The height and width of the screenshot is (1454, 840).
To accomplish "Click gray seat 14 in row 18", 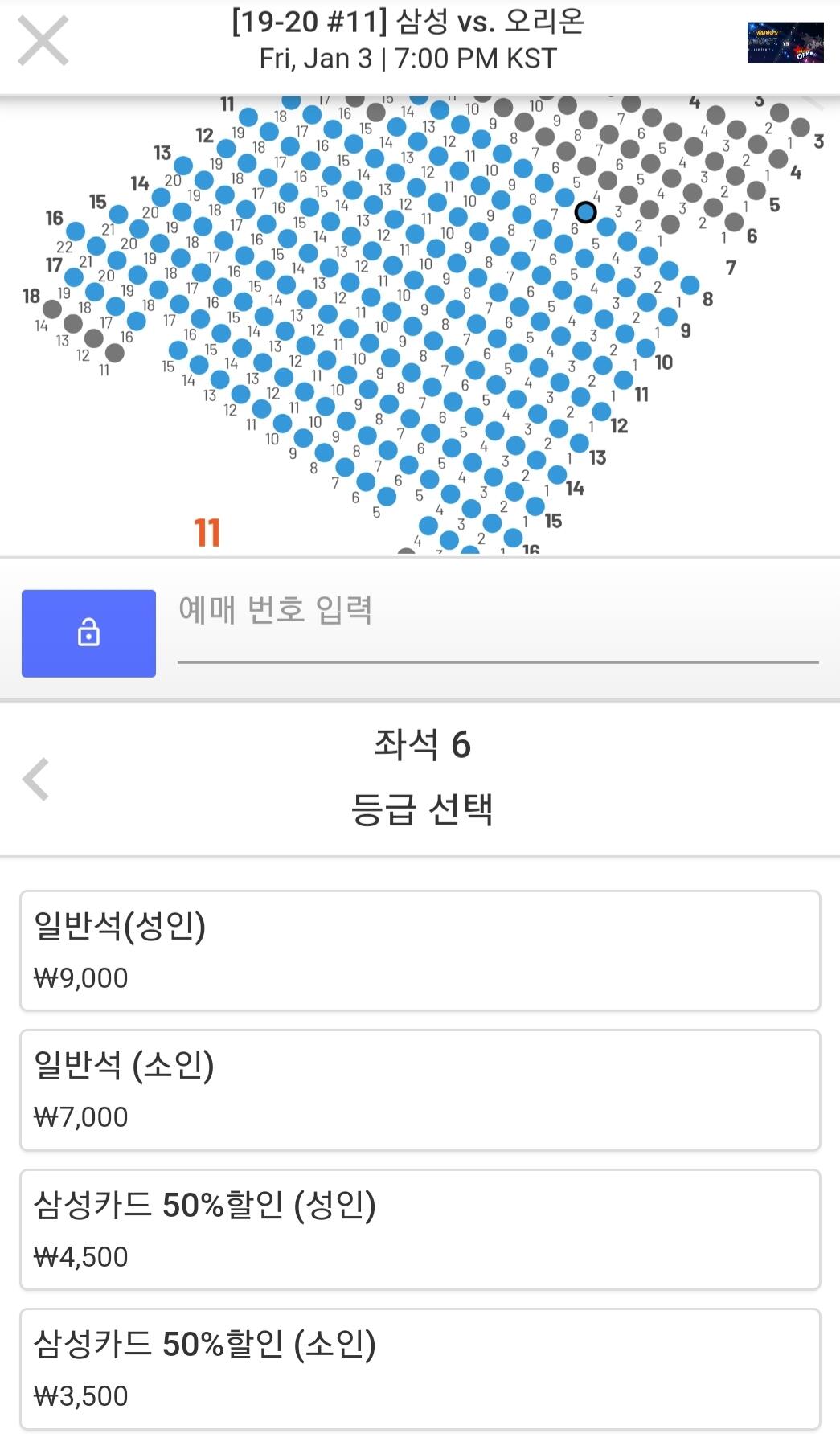I will 52,309.
